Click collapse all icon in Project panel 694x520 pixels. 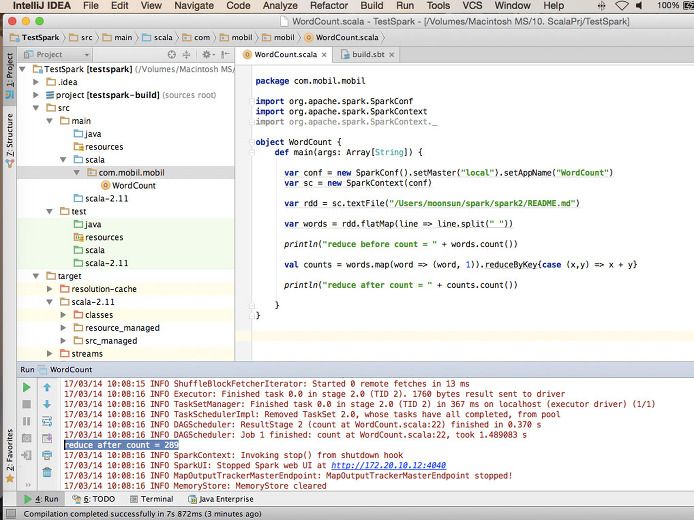[x=186, y=54]
